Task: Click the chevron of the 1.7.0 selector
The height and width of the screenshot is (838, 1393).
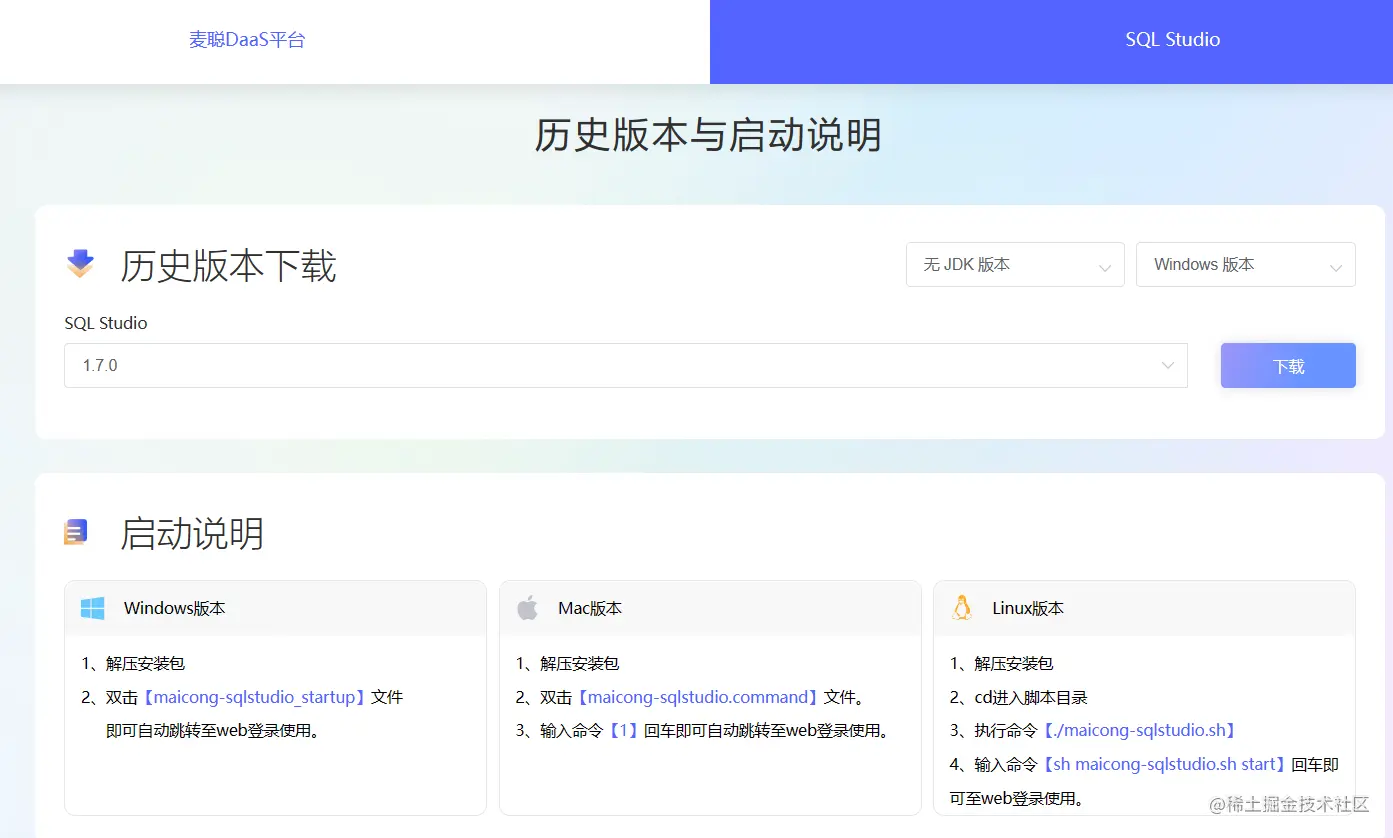Action: pyautogui.click(x=1167, y=366)
